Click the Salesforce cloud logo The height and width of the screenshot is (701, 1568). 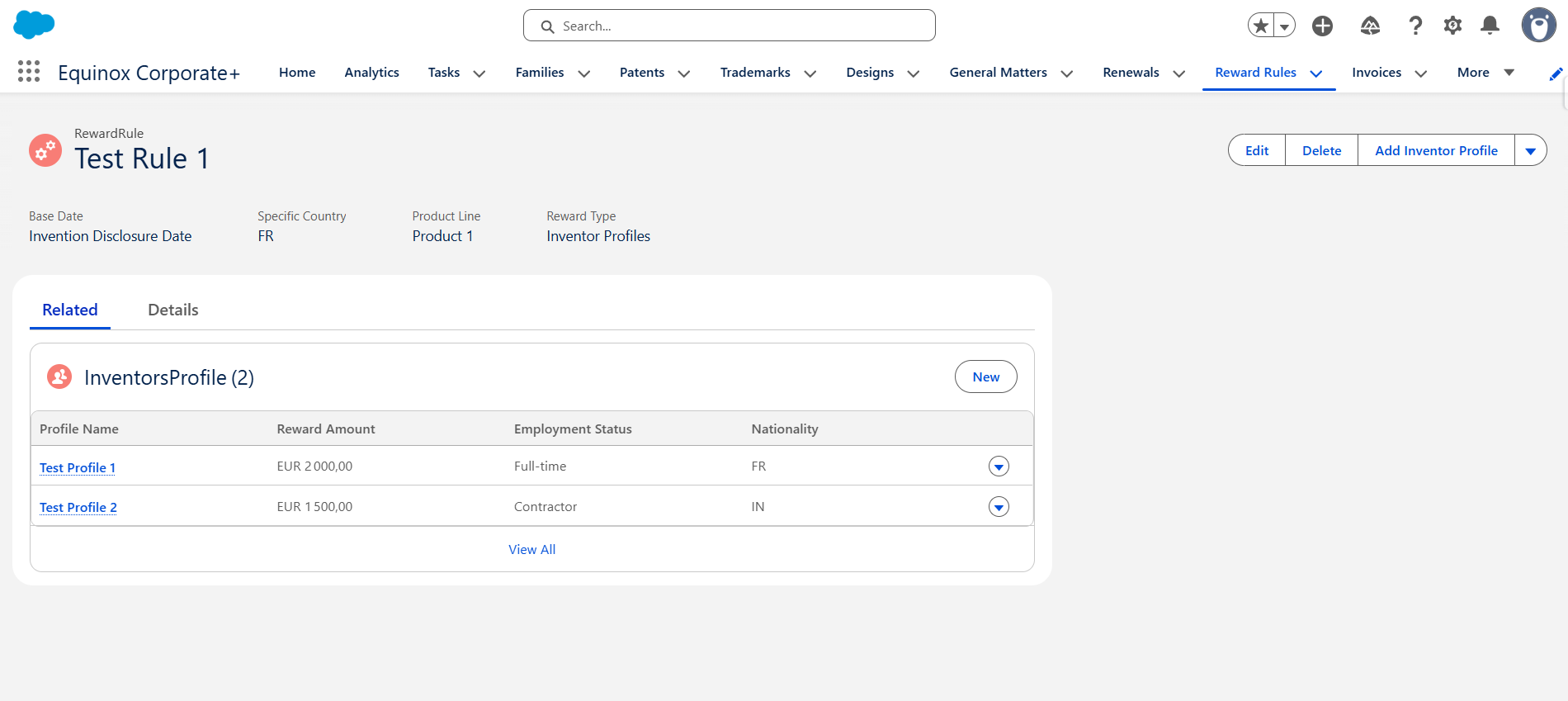click(34, 25)
